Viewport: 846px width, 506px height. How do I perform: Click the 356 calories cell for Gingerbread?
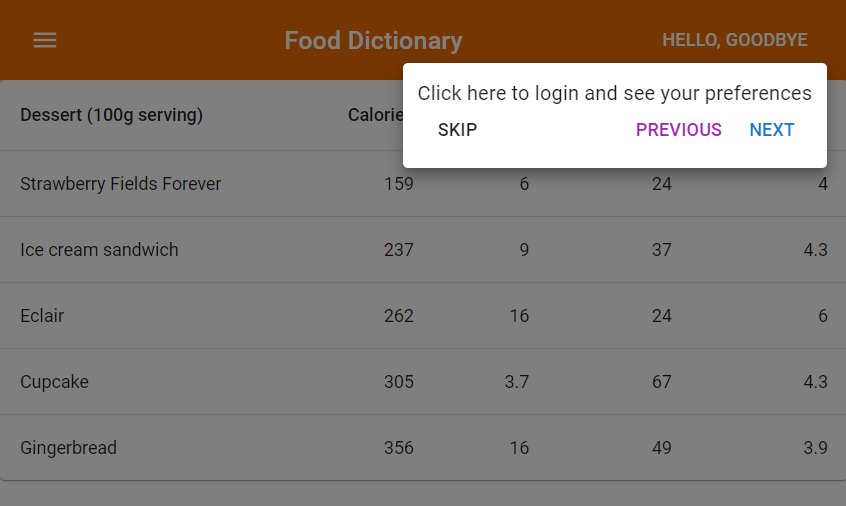pyautogui.click(x=398, y=448)
